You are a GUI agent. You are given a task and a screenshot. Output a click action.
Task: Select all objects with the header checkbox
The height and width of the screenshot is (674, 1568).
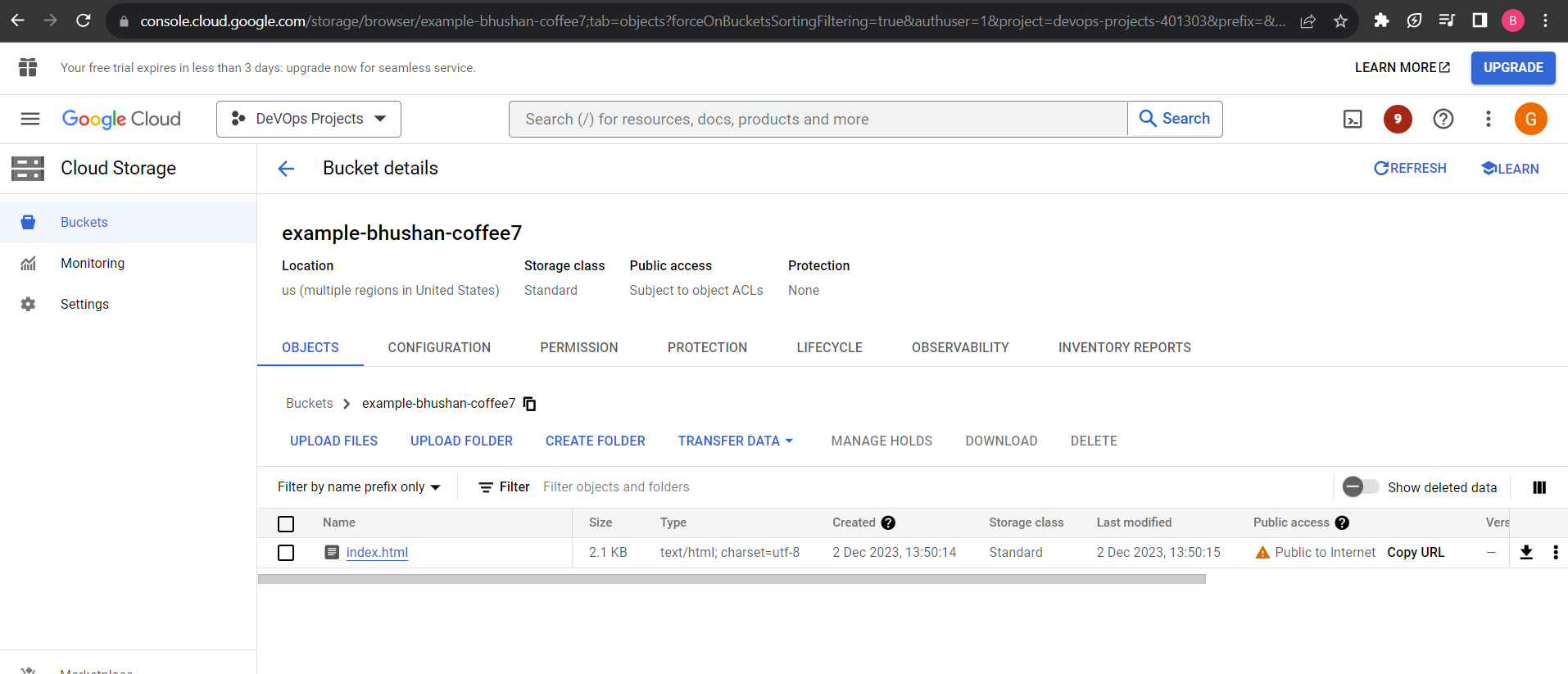pyautogui.click(x=286, y=524)
